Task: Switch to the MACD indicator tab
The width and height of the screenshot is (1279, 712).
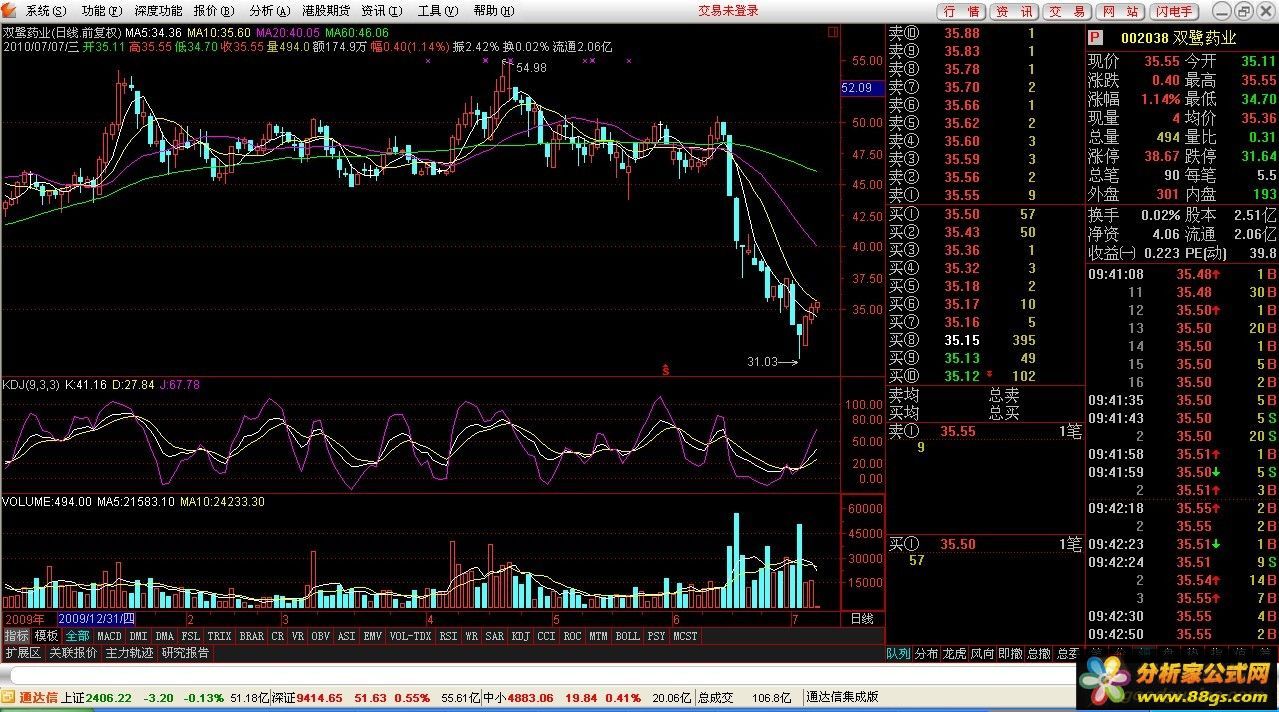Action: (109, 636)
